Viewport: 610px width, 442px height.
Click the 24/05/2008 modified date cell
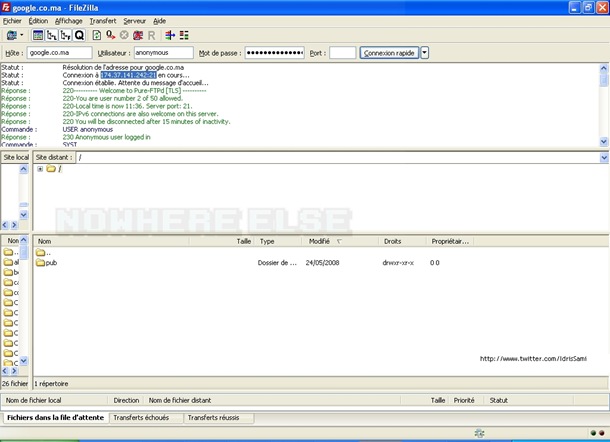(322, 263)
